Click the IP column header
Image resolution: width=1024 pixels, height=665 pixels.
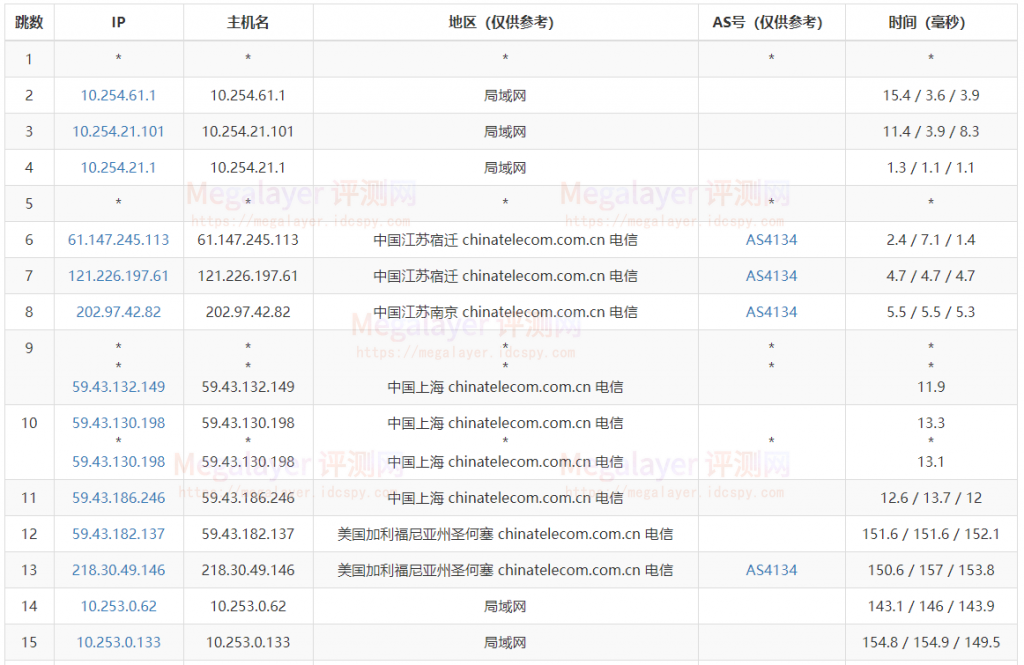pyautogui.click(x=118, y=22)
